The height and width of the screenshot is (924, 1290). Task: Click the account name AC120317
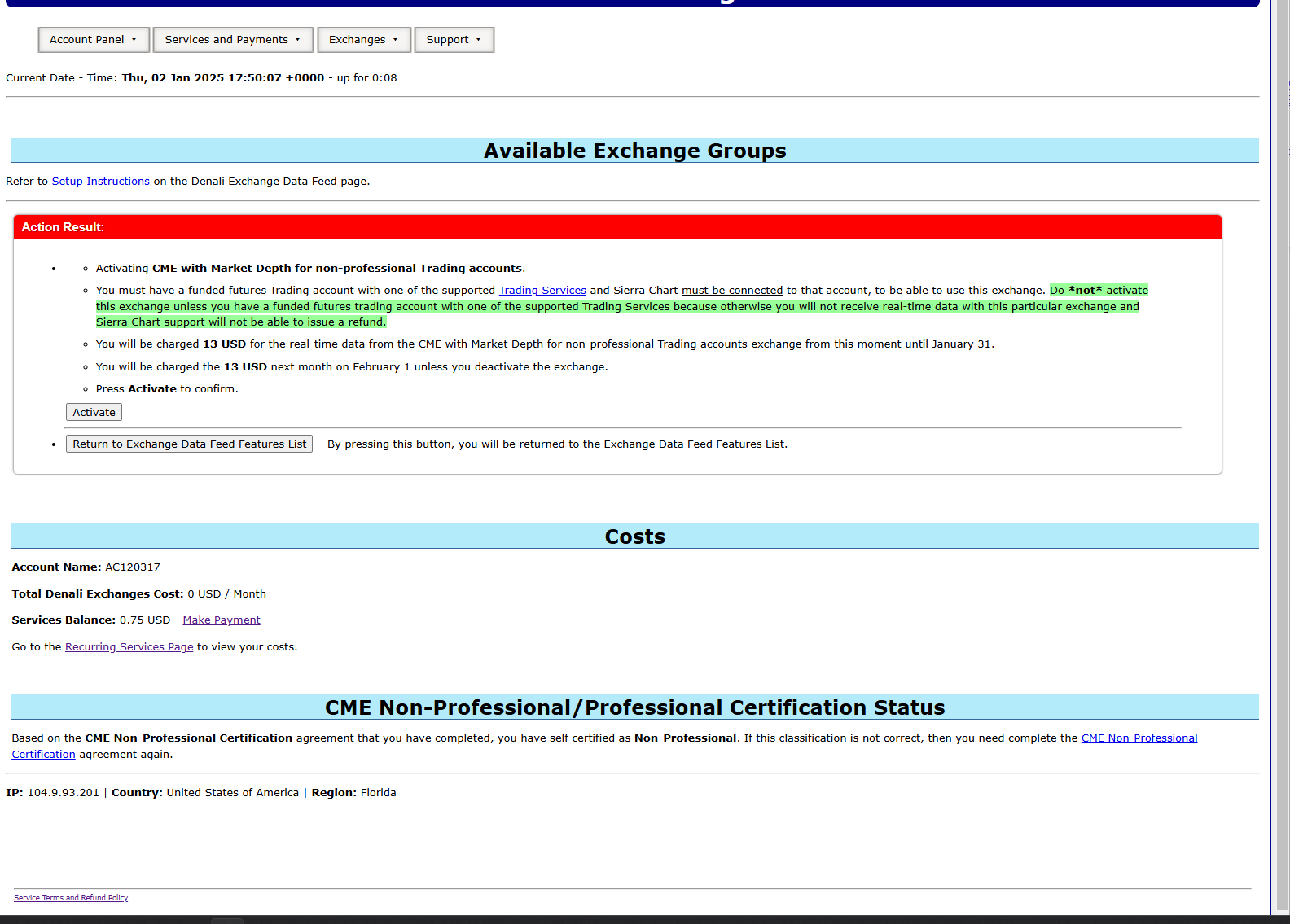[x=133, y=567]
